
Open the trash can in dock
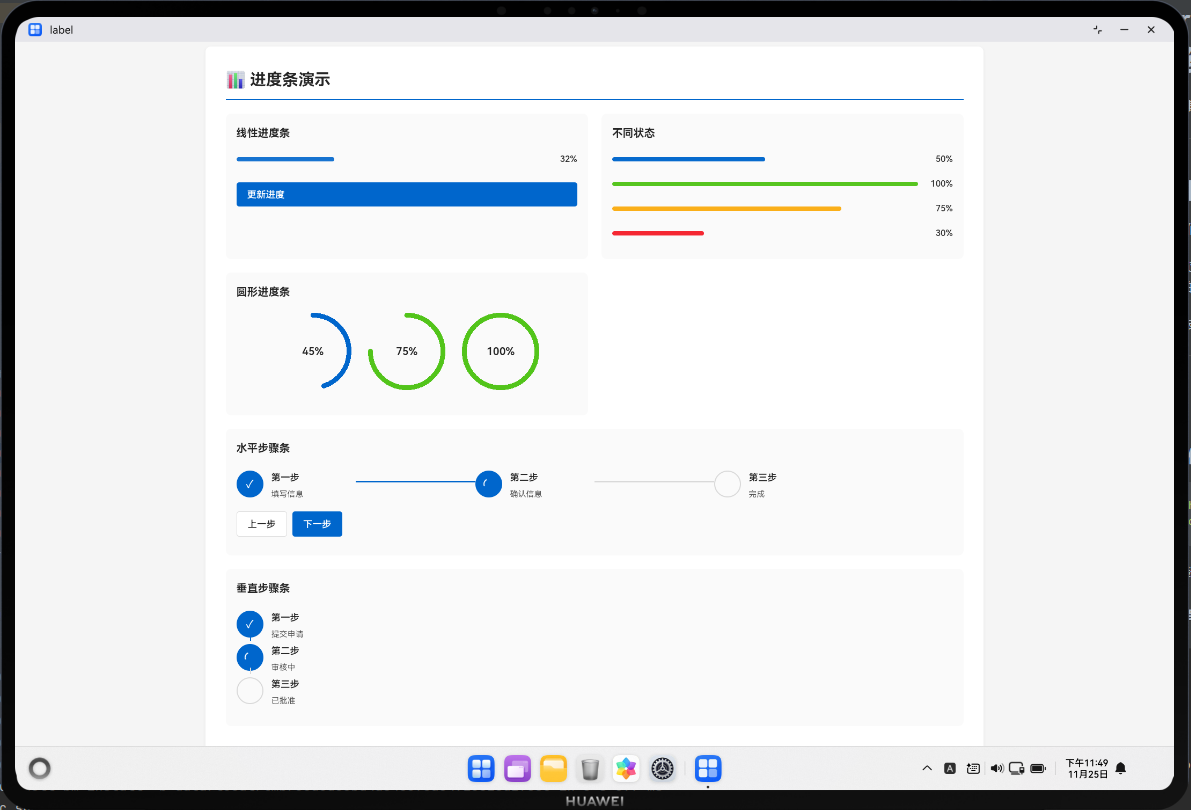point(590,769)
